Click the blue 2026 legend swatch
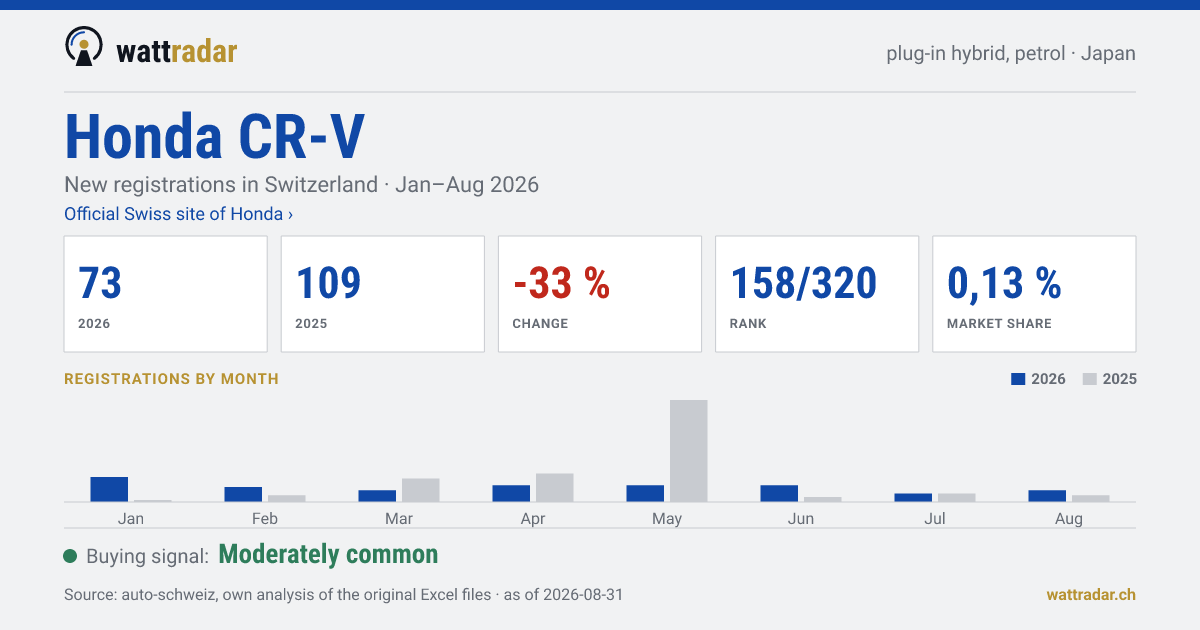Screen dimensions: 1200x630 click(1019, 379)
